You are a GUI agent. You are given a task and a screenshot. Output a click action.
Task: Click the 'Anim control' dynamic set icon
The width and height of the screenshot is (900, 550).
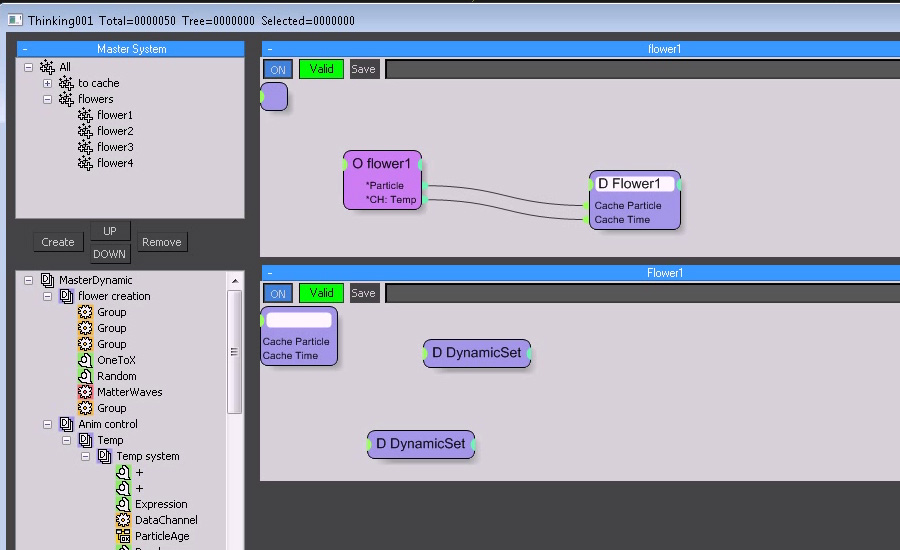click(66, 424)
